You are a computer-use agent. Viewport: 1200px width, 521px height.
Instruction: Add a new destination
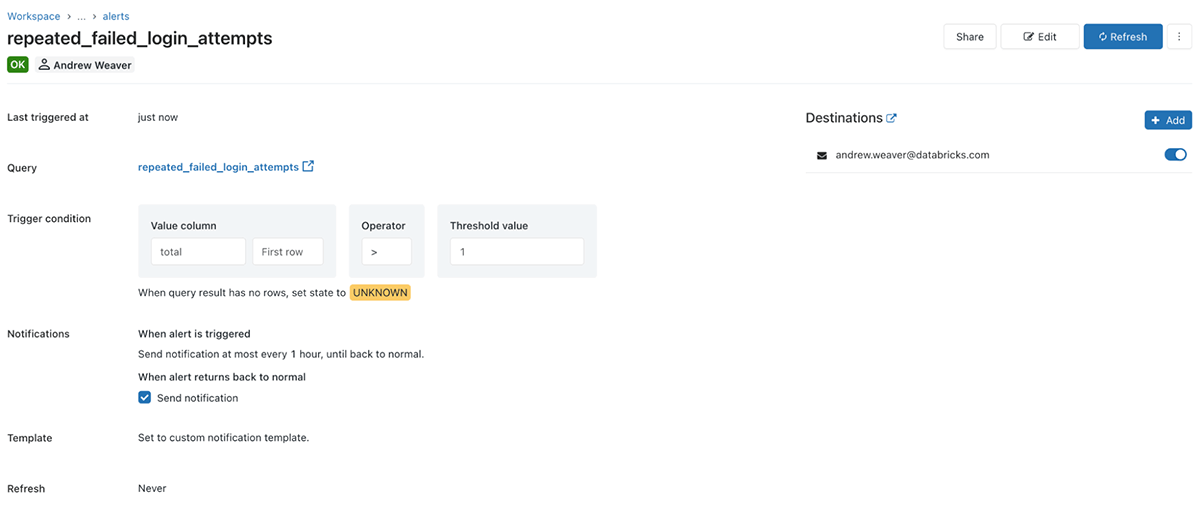[x=1168, y=120]
